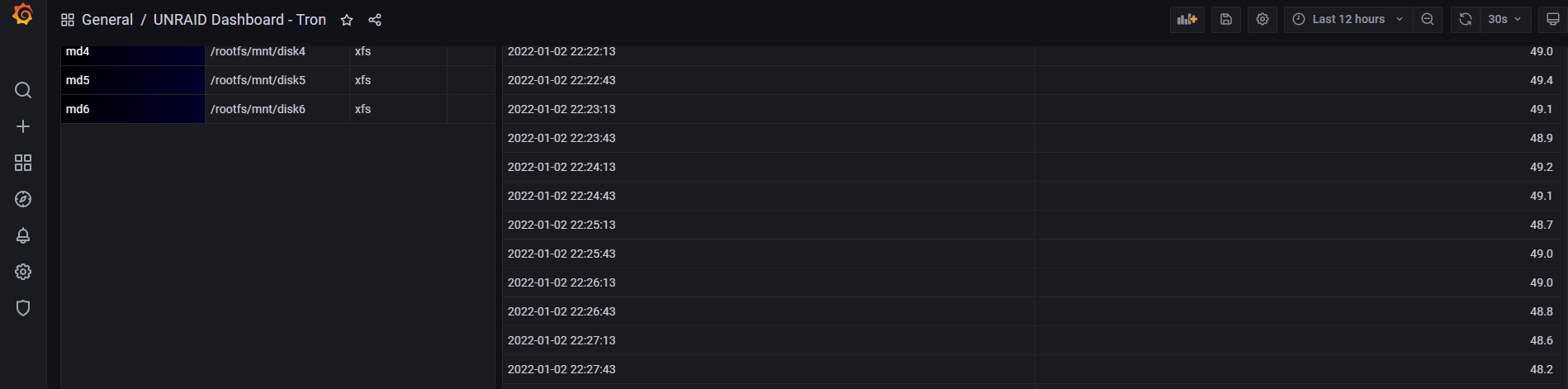Click the Create plus icon in sidebar
1568x389 pixels.
pyautogui.click(x=23, y=126)
